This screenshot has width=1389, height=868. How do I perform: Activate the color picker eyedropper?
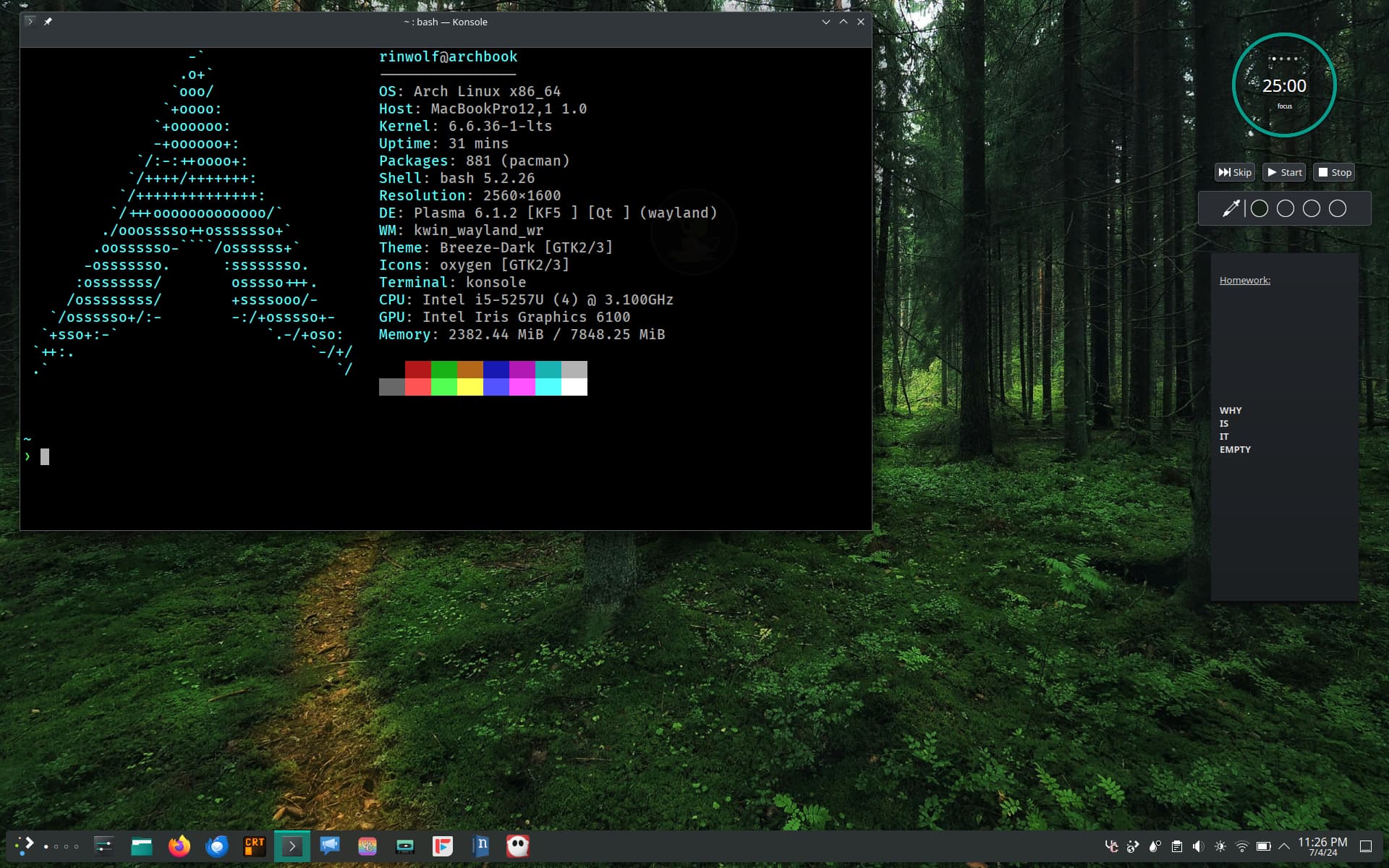(x=1231, y=208)
